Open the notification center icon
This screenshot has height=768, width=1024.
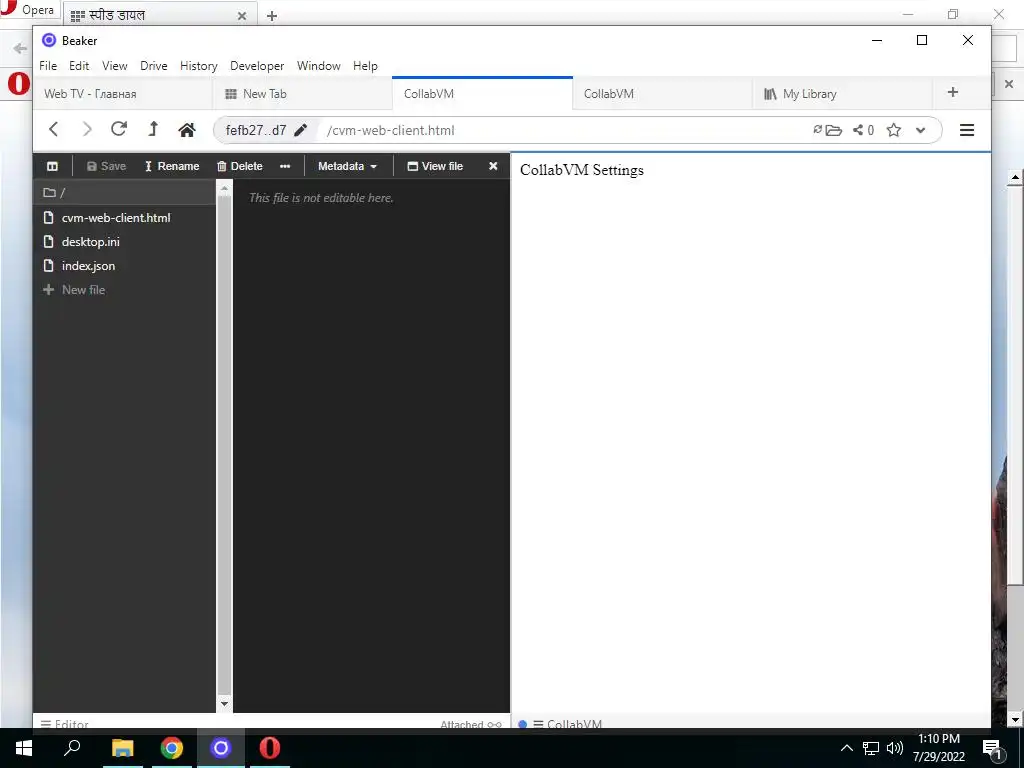click(x=992, y=749)
